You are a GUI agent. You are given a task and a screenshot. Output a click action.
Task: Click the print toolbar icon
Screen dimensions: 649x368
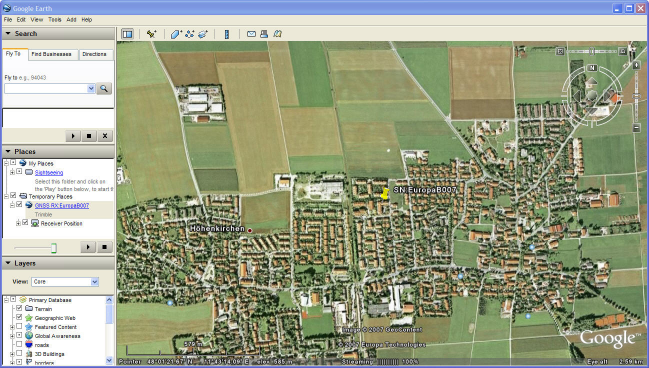pyautogui.click(x=264, y=34)
